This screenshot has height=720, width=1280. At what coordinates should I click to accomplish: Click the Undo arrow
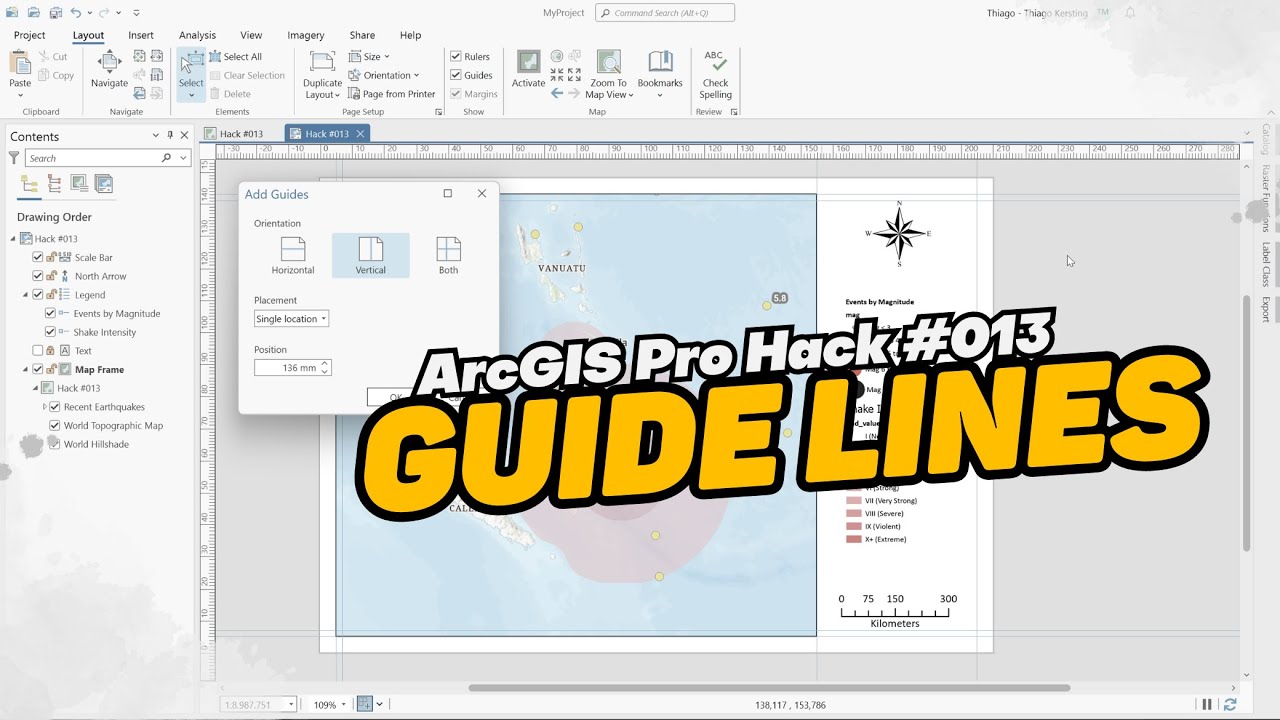[x=77, y=13]
